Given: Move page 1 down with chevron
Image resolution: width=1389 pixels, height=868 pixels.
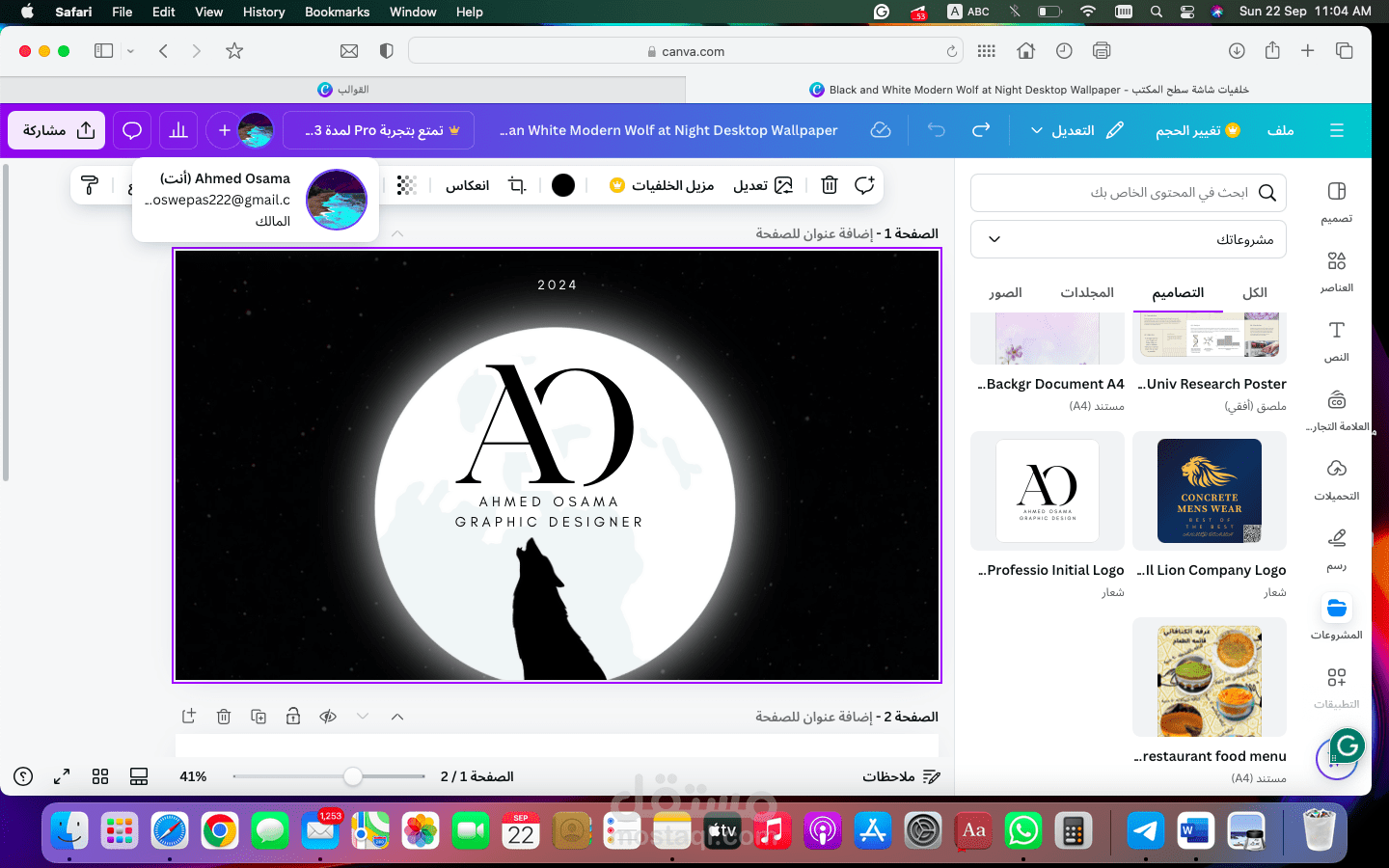Looking at the screenshot, I should point(363,717).
